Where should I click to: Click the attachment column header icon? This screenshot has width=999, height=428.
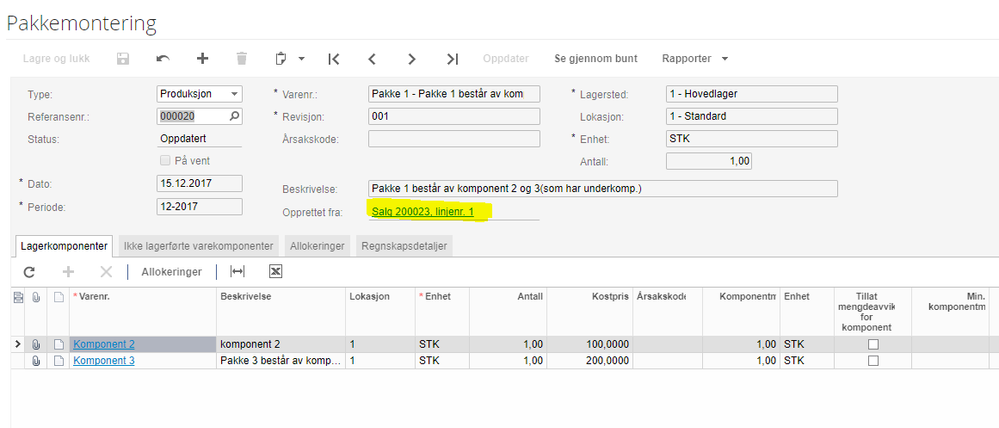click(x=36, y=297)
